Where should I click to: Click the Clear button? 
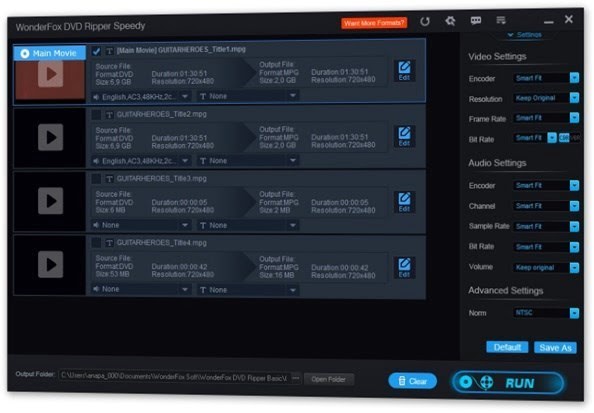[x=412, y=381]
